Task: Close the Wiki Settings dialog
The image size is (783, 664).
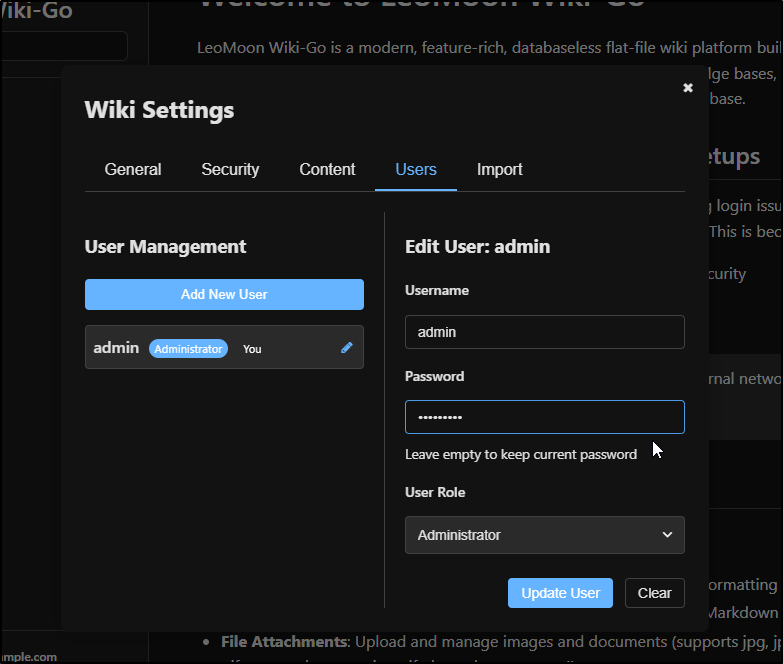Action: point(688,88)
